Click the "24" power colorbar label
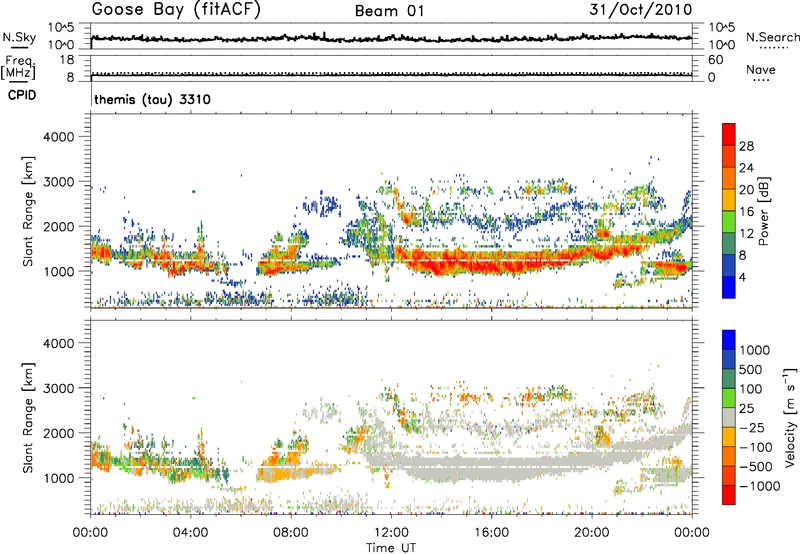 746,168
